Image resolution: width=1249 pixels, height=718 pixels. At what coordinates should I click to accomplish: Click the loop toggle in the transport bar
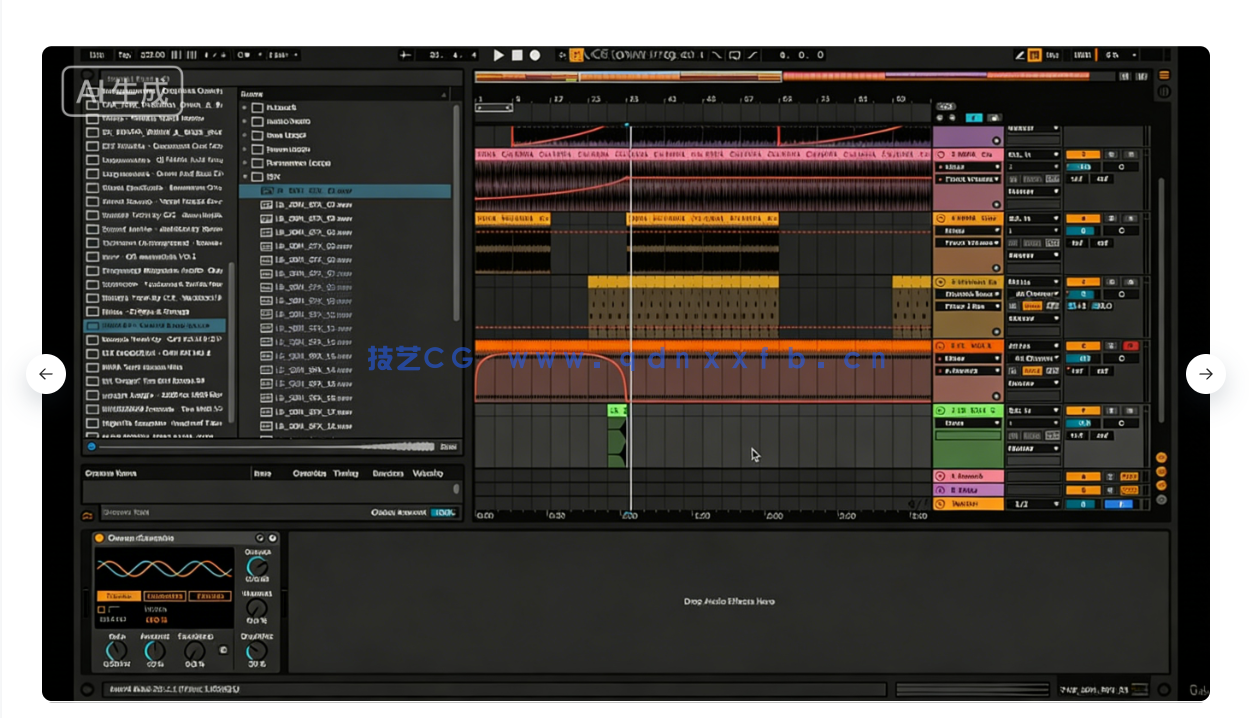click(x=733, y=55)
